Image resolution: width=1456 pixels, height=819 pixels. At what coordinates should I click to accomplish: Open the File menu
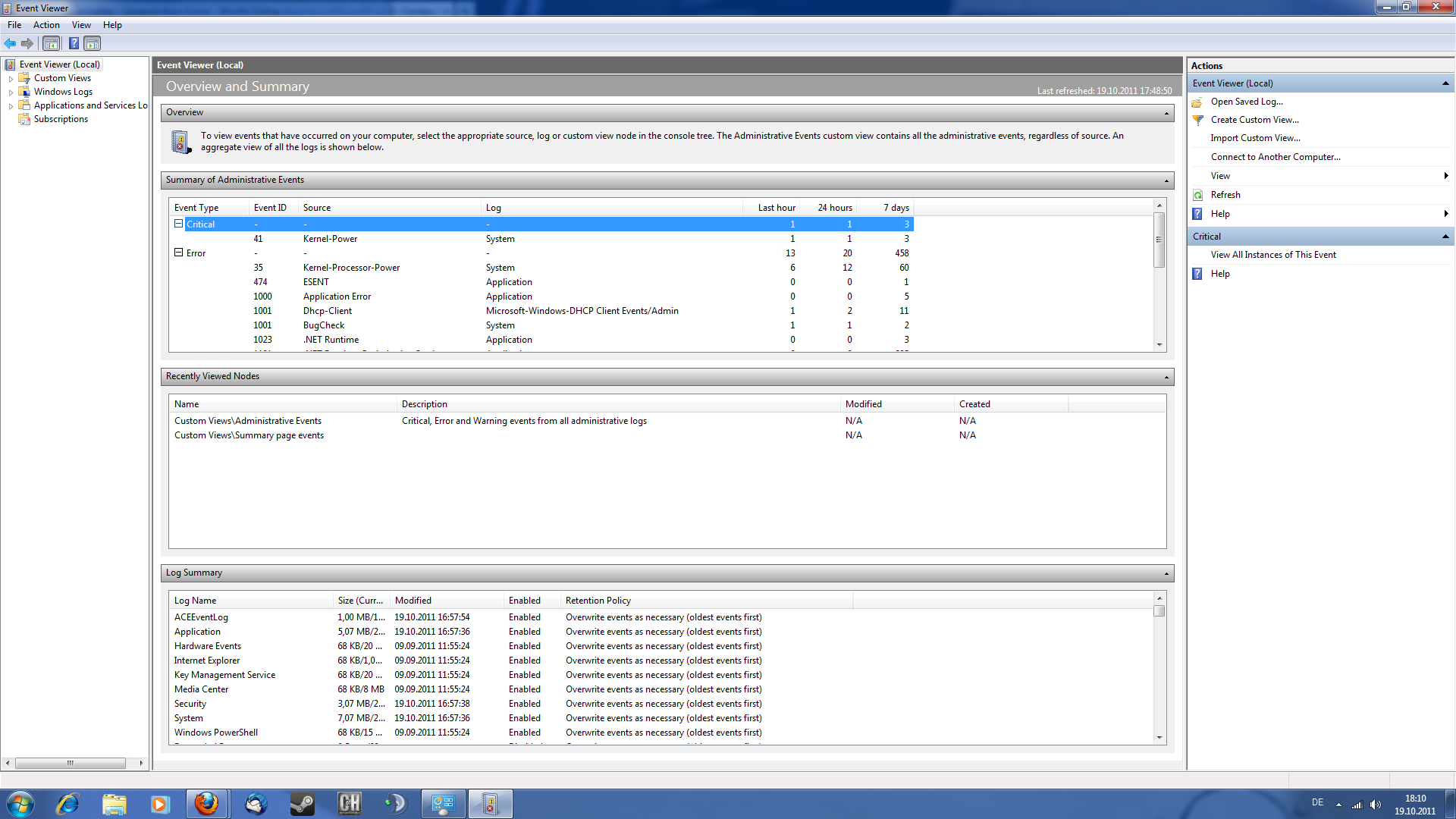click(14, 25)
